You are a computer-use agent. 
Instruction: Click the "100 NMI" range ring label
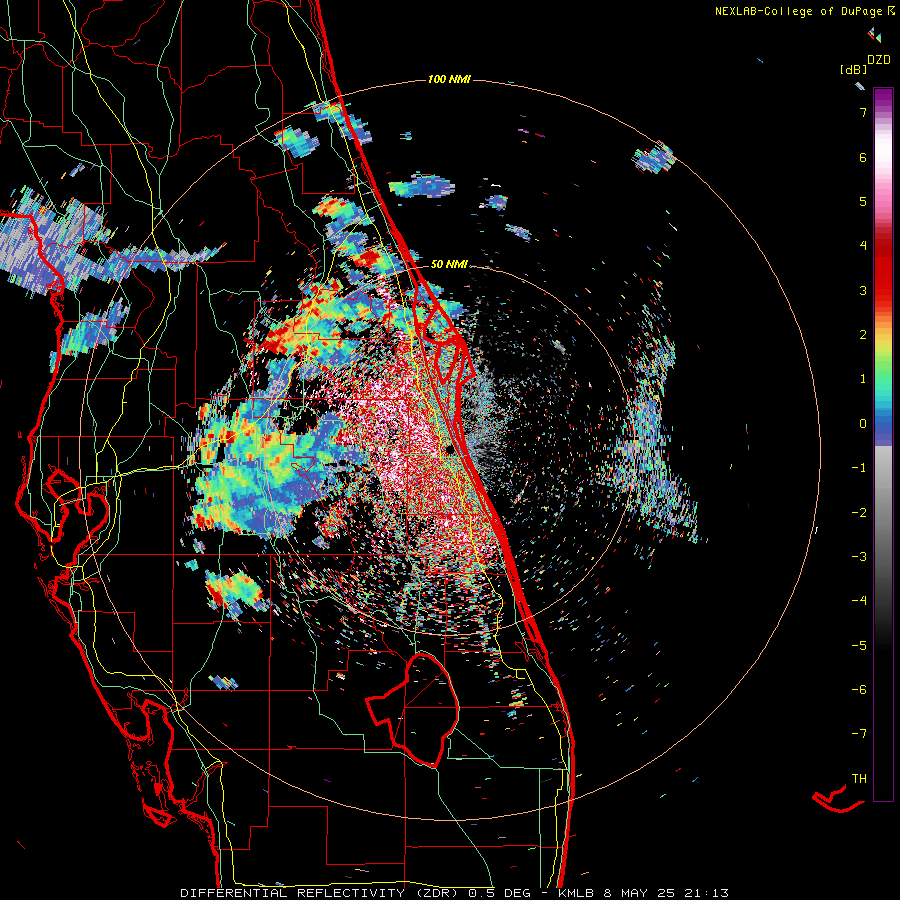449,79
